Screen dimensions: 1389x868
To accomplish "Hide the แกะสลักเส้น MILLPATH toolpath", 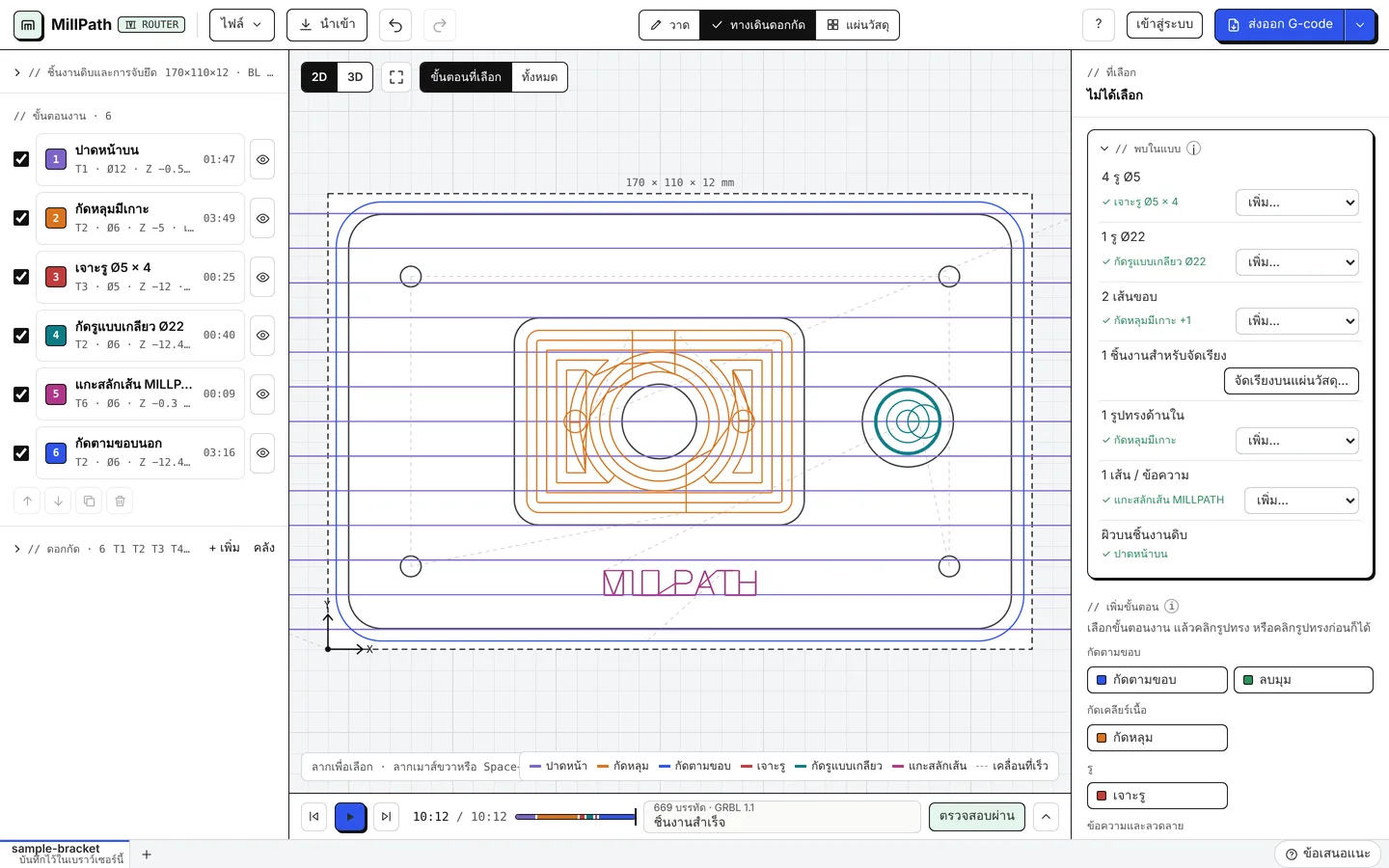I will (x=262, y=394).
